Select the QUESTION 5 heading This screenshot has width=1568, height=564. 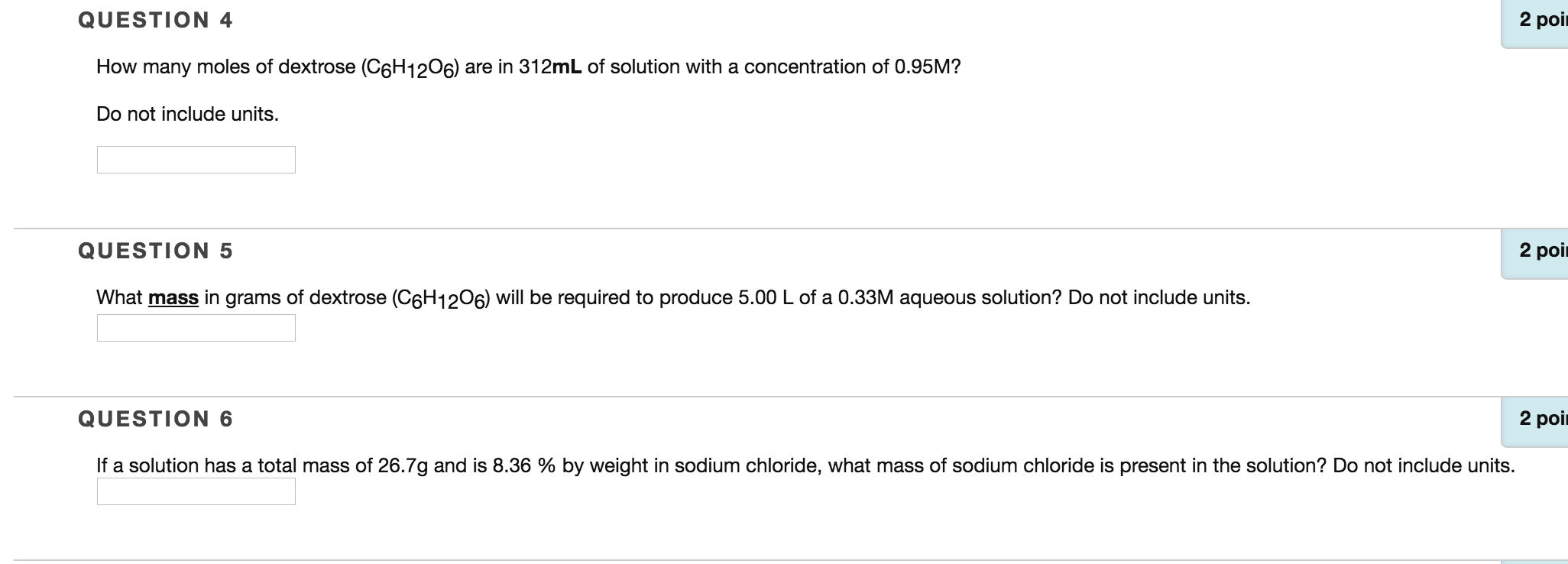(x=155, y=249)
